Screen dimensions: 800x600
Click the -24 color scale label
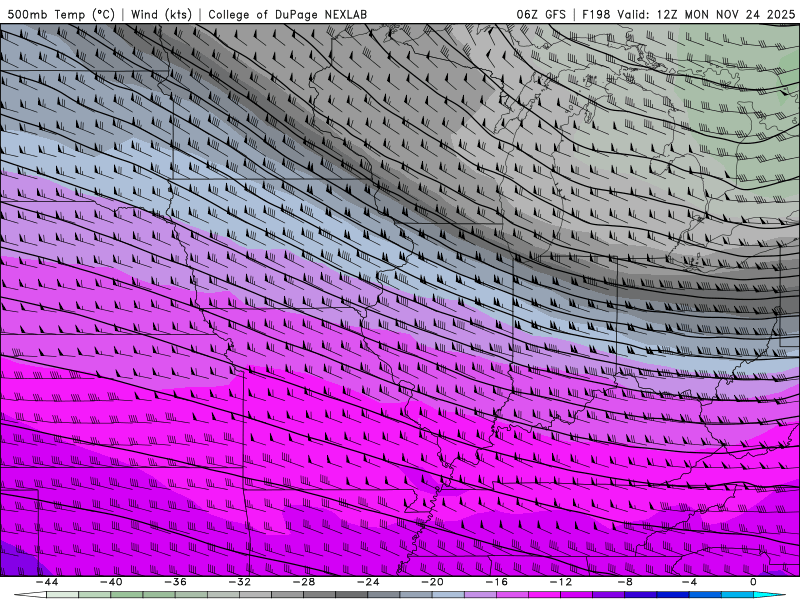pyautogui.click(x=368, y=582)
